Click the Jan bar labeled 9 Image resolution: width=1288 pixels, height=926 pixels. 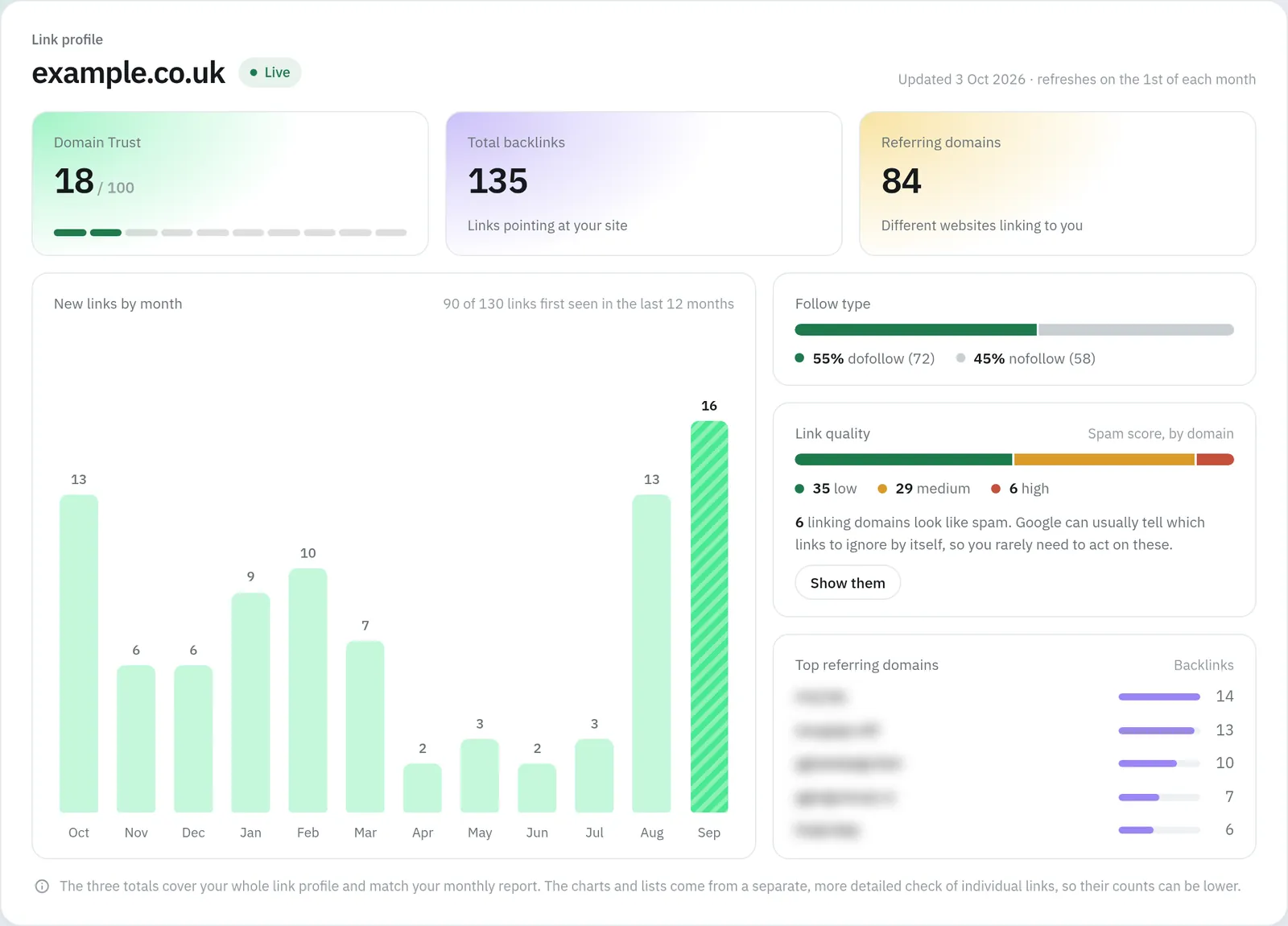tap(250, 702)
